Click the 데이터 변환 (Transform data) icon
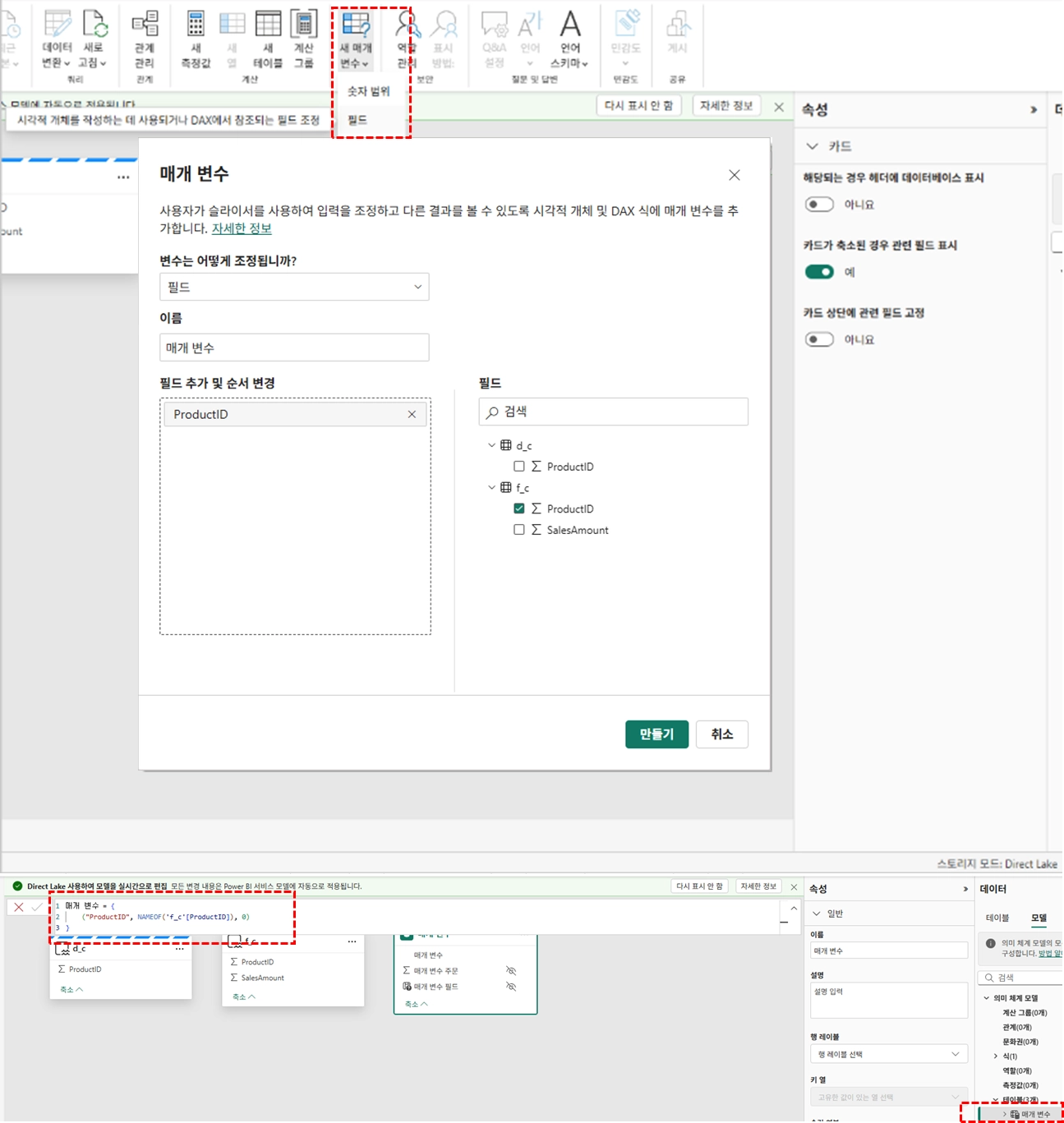The image size is (1064, 1123). pyautogui.click(x=57, y=26)
